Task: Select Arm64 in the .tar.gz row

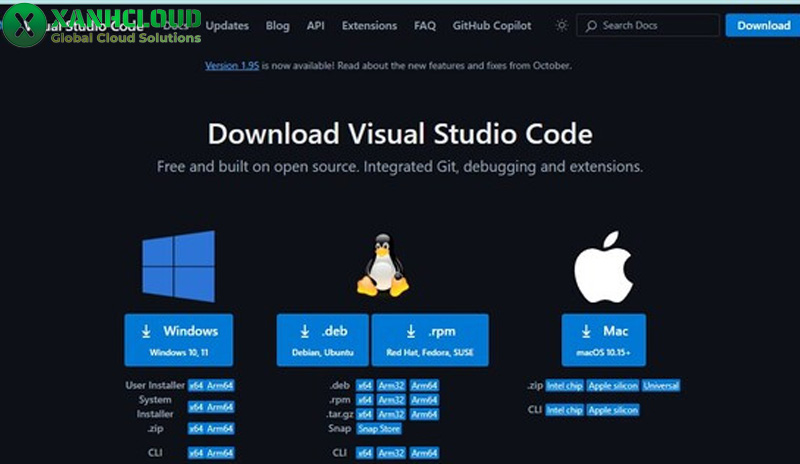Action: pyautogui.click(x=424, y=414)
